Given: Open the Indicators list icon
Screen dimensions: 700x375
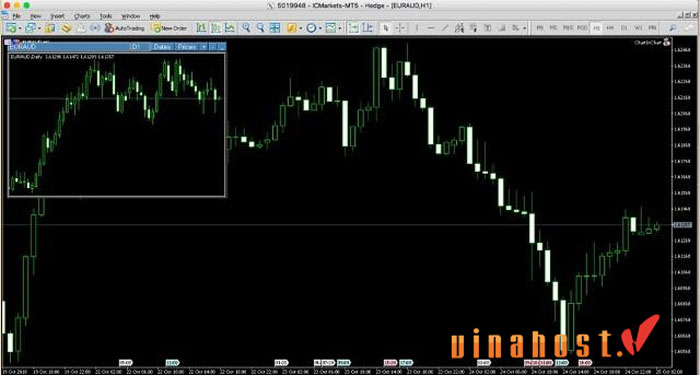Looking at the screenshot, I should (x=292, y=28).
